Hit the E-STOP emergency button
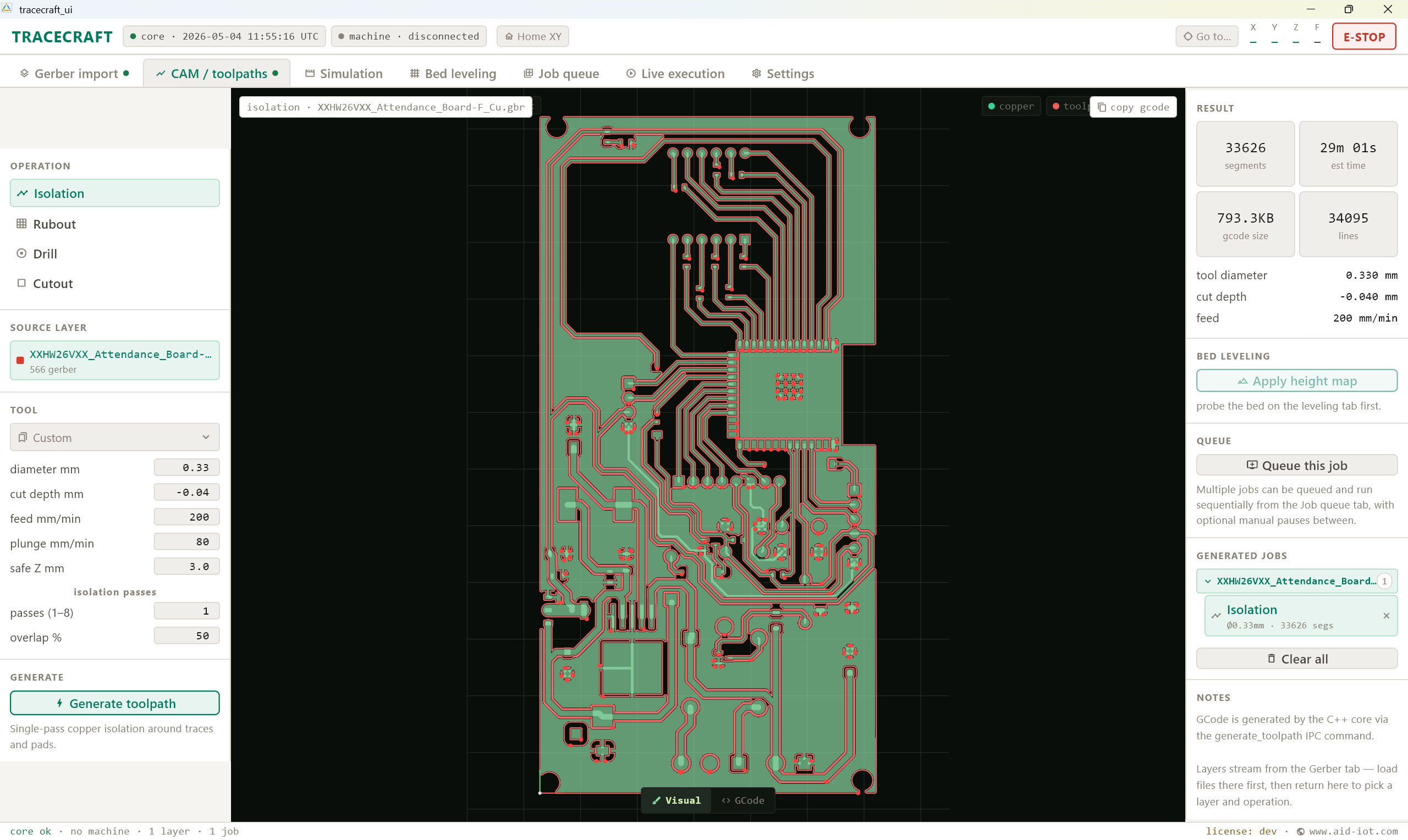The height and width of the screenshot is (840, 1408). coord(1363,37)
